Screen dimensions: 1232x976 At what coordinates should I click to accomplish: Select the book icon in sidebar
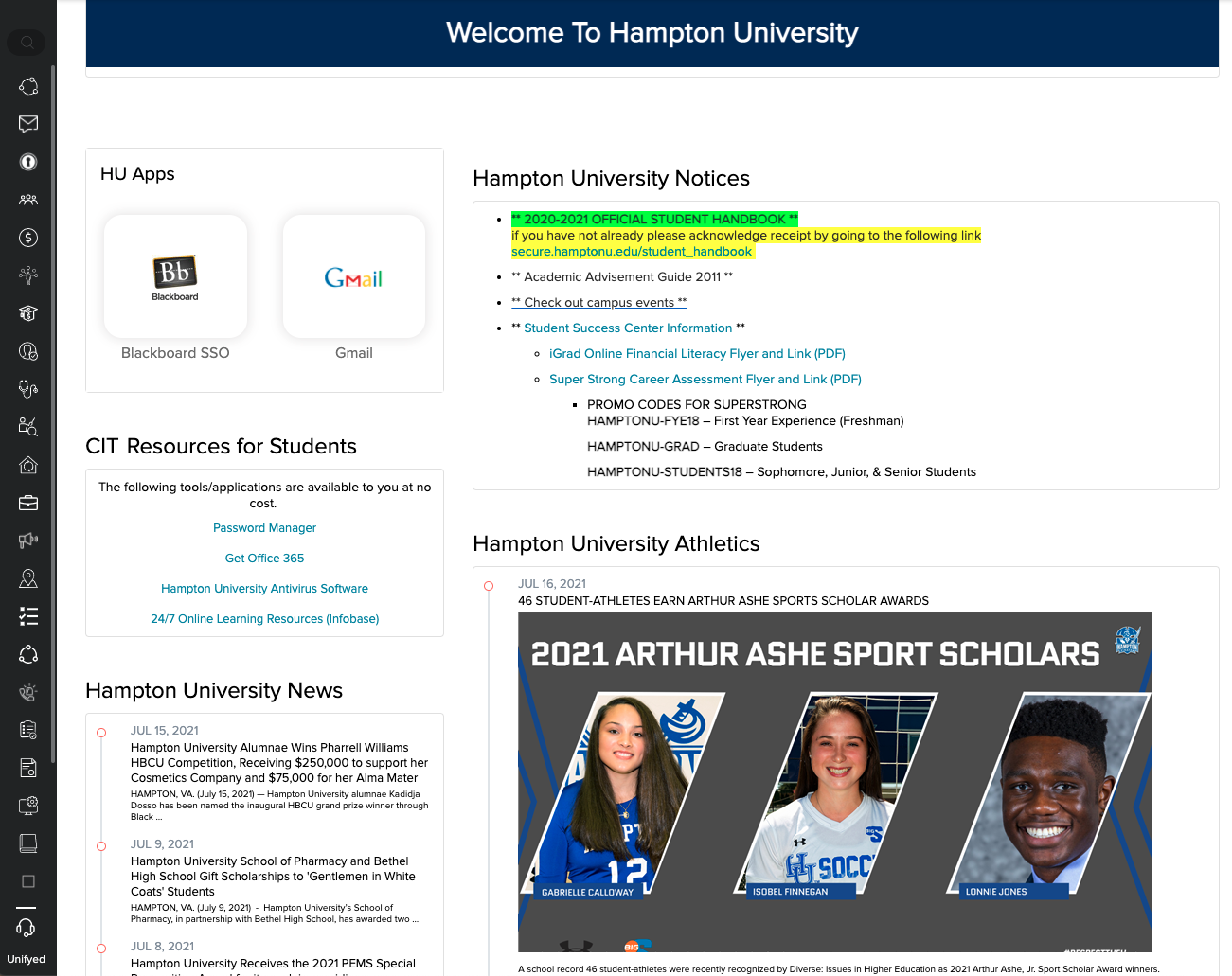(x=28, y=843)
